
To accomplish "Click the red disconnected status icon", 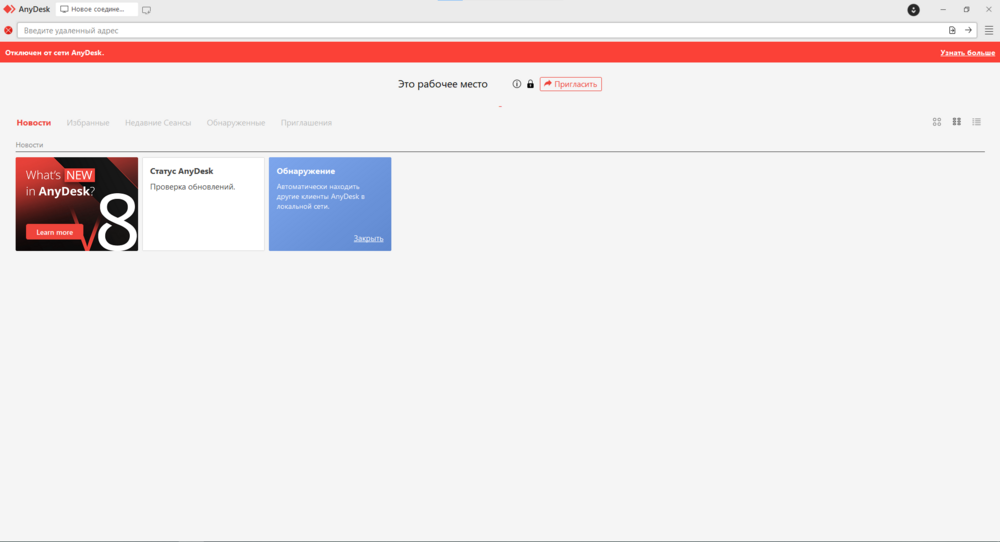I will [x=8, y=31].
